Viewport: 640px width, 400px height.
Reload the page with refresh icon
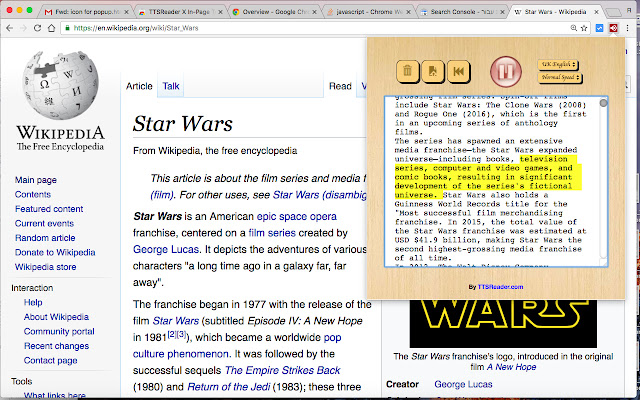tap(37, 28)
